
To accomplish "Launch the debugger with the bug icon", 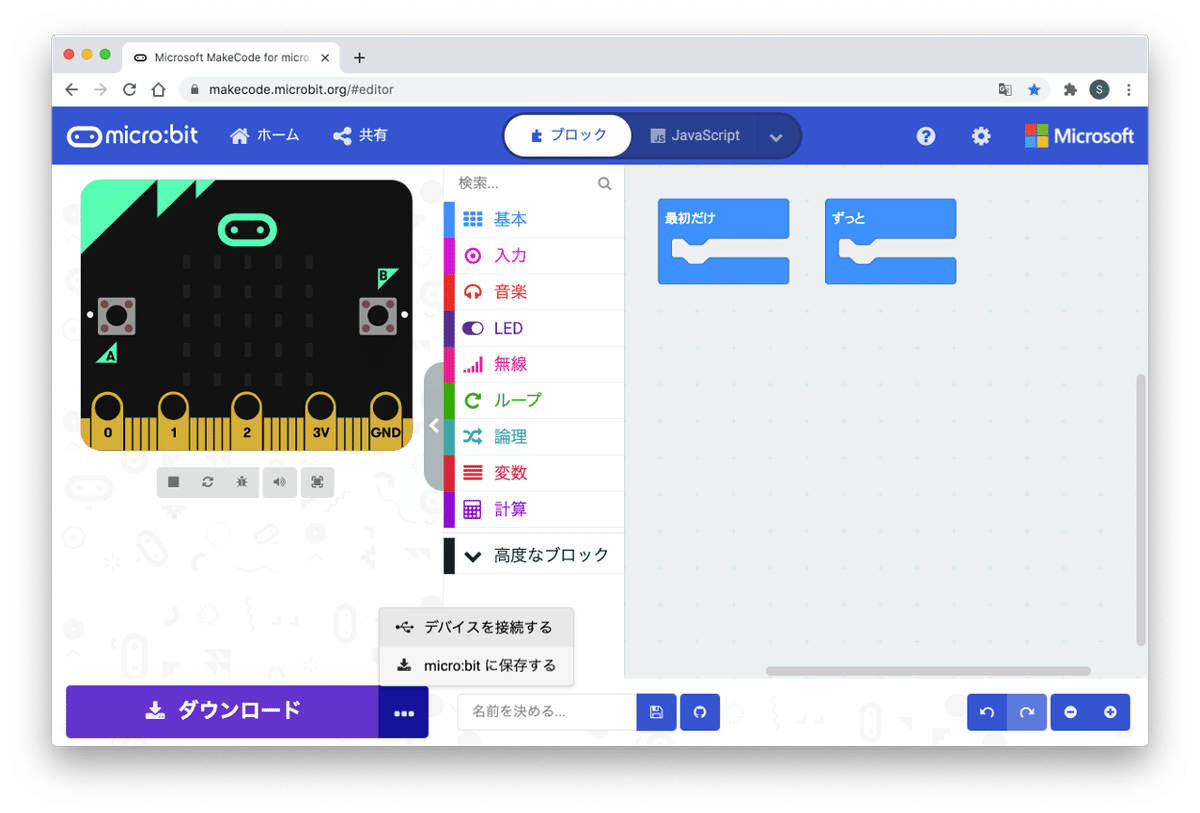I will click(x=243, y=482).
